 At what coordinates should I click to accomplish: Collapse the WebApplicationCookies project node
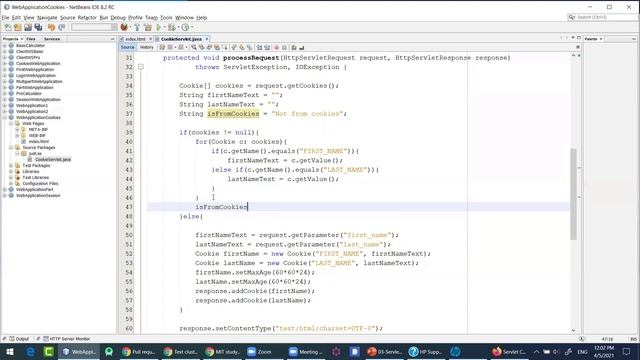pos(5,118)
